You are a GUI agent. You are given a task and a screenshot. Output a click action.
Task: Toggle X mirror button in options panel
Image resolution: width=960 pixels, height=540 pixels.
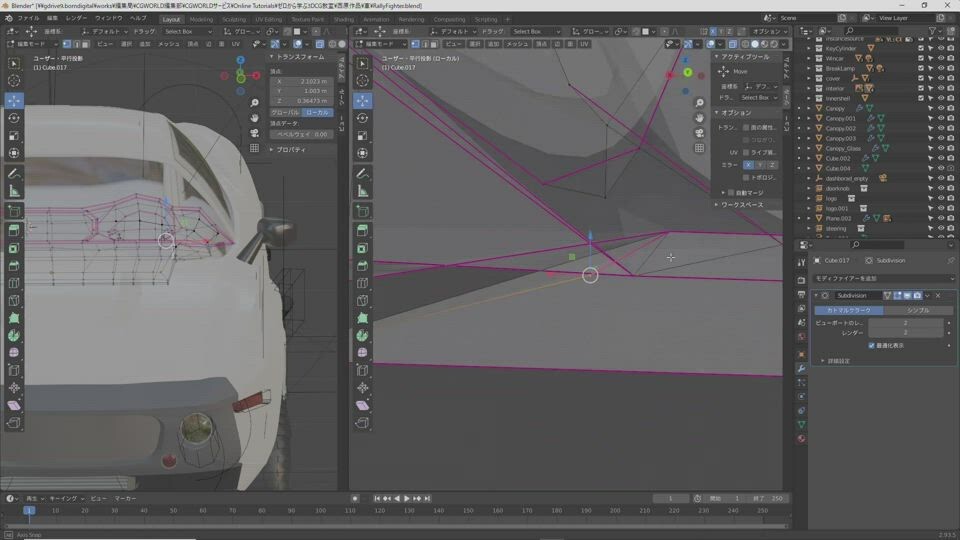coord(746,164)
